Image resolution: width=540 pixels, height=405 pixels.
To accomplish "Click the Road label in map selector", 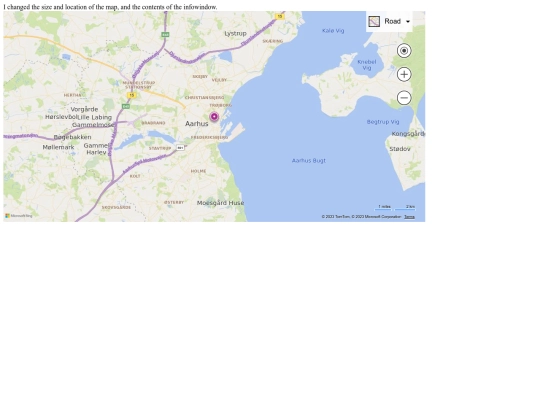I will click(x=393, y=21).
